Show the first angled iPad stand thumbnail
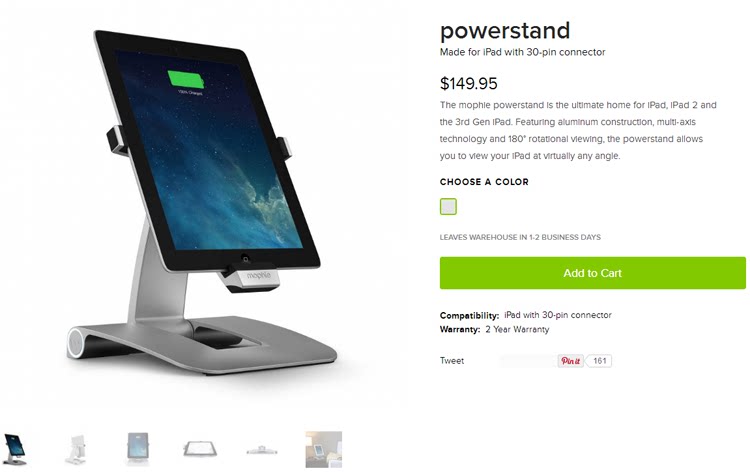Screen dimensions: 750x475 coord(15,449)
